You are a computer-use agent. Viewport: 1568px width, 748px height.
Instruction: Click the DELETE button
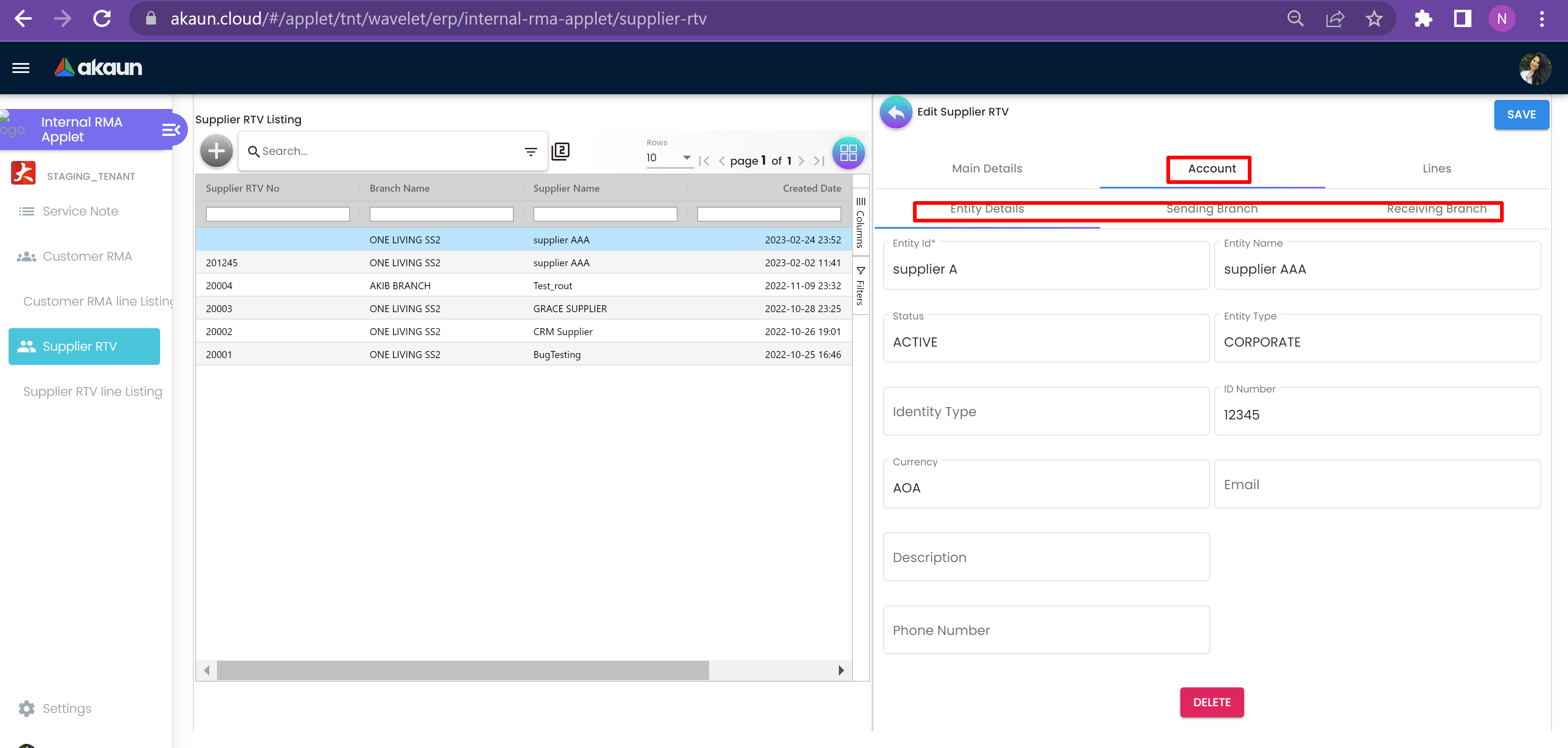pyautogui.click(x=1211, y=702)
